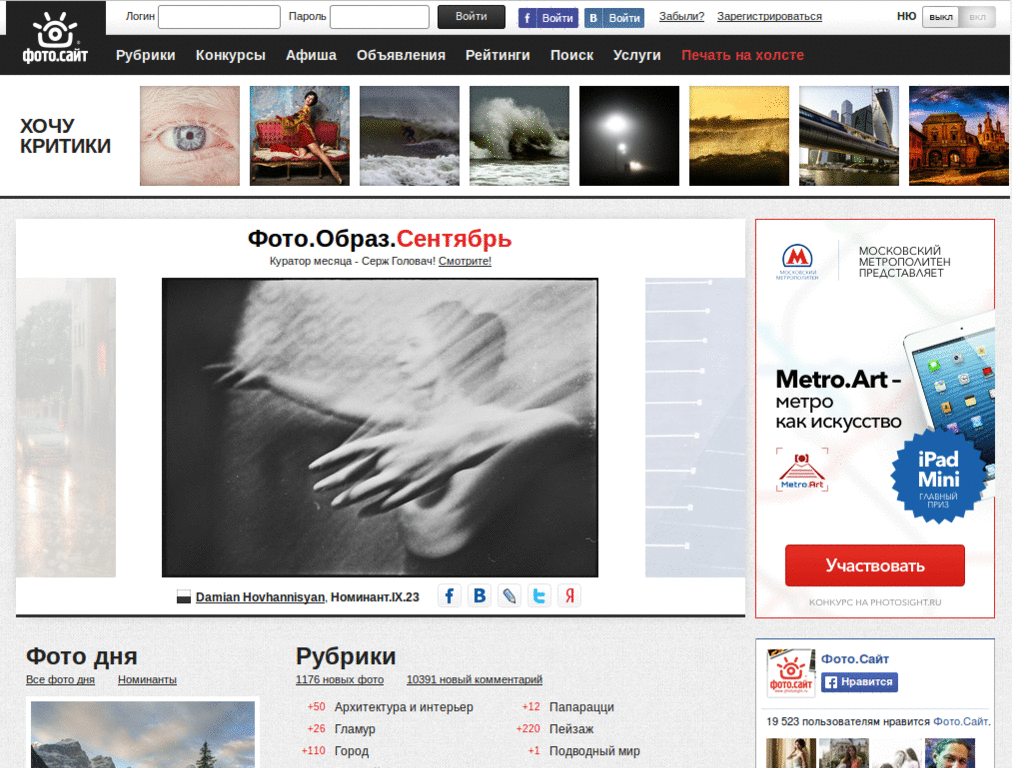Share photo via VKontakte icon
This screenshot has width=1024, height=768.
tap(479, 596)
